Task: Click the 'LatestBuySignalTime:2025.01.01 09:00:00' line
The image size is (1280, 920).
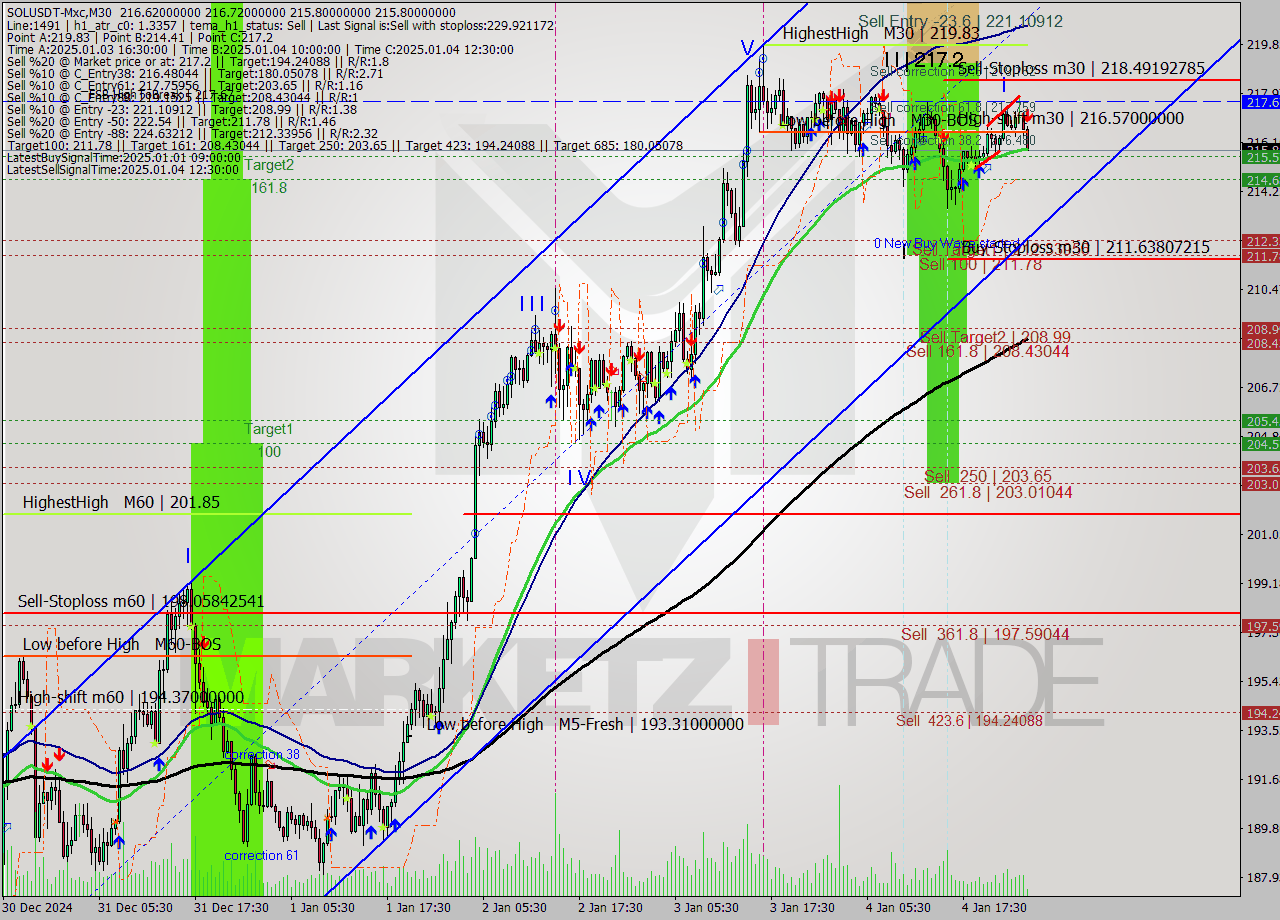Action: tap(125, 157)
